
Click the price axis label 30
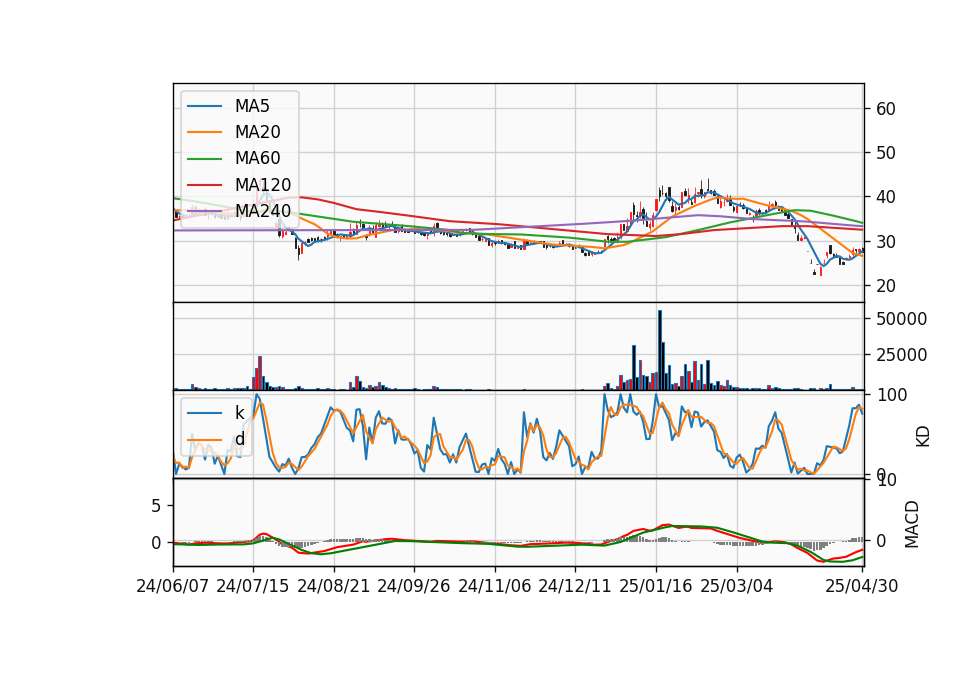886,242
